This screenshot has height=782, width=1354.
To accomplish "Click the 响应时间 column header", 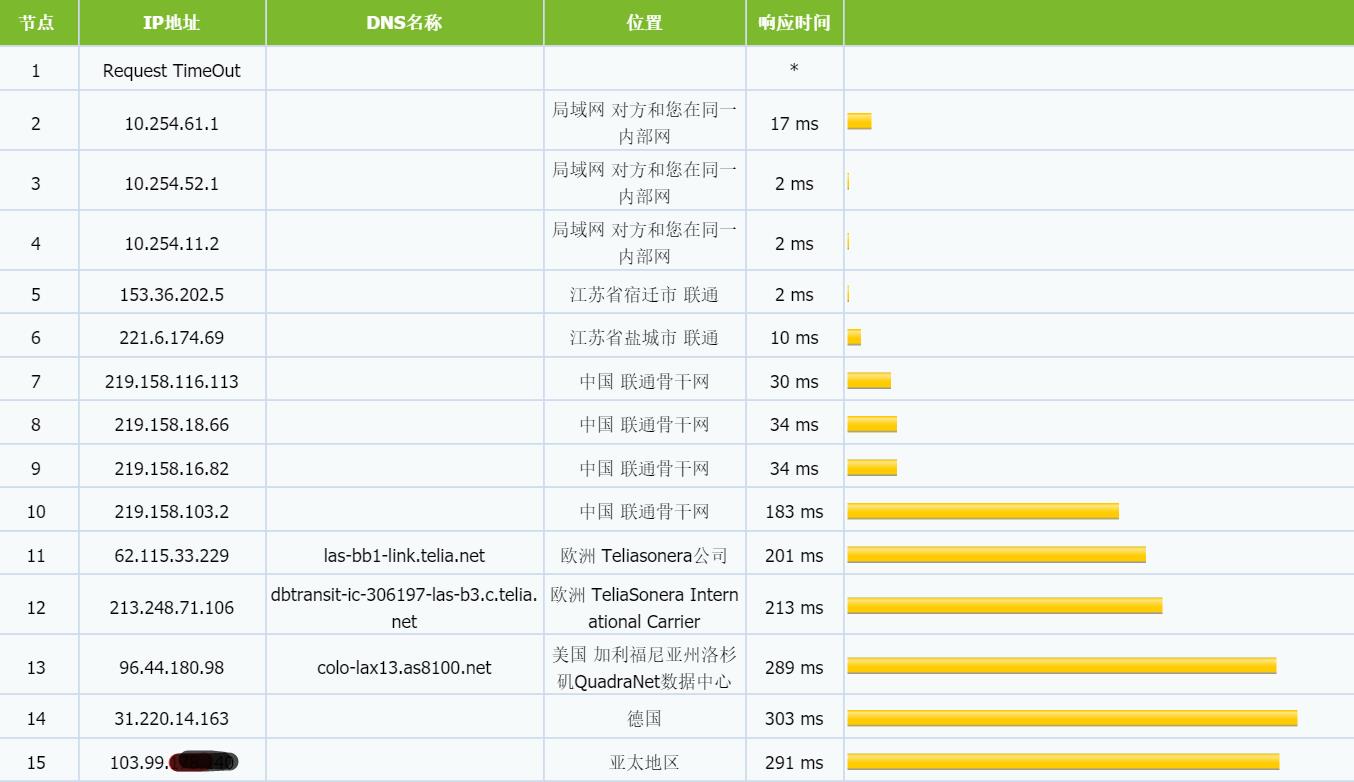I will pos(794,22).
